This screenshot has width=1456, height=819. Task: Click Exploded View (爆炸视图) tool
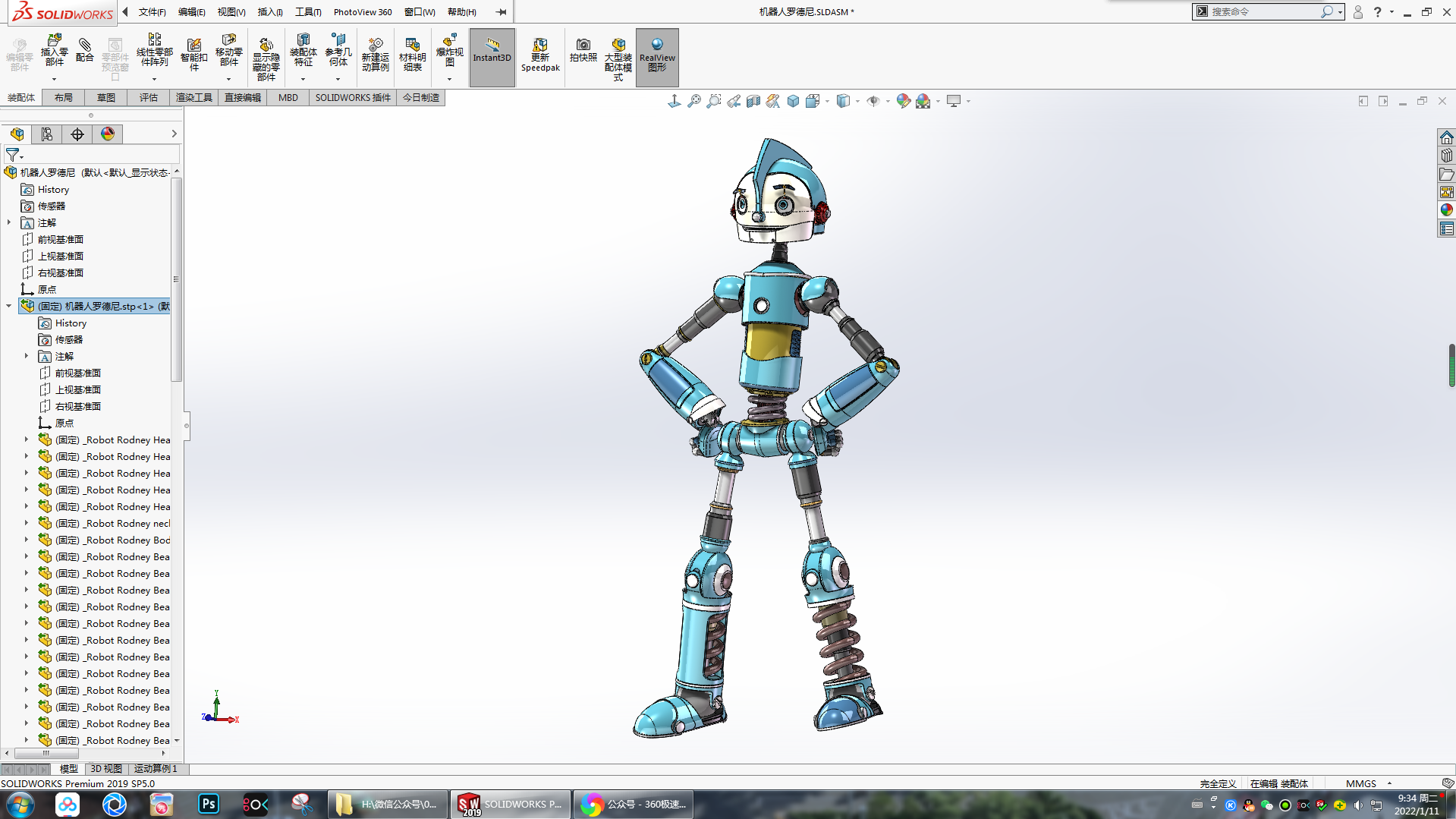[x=449, y=51]
